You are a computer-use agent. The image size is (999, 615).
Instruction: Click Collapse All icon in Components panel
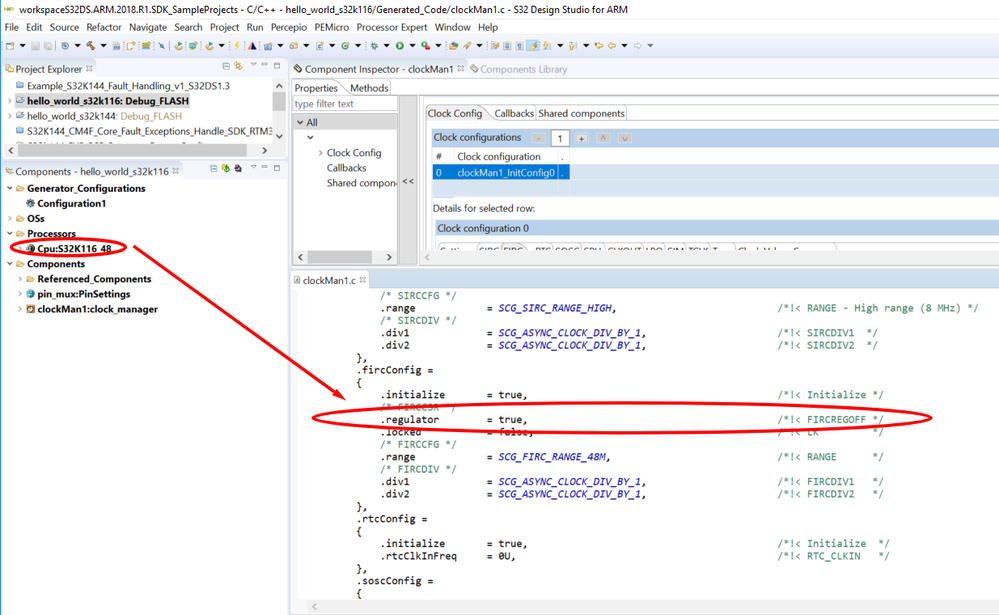click(x=213, y=168)
